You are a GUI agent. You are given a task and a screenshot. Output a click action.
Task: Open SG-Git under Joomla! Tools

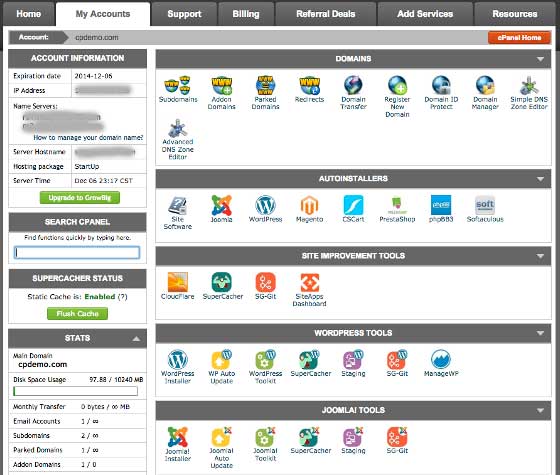pos(397,440)
